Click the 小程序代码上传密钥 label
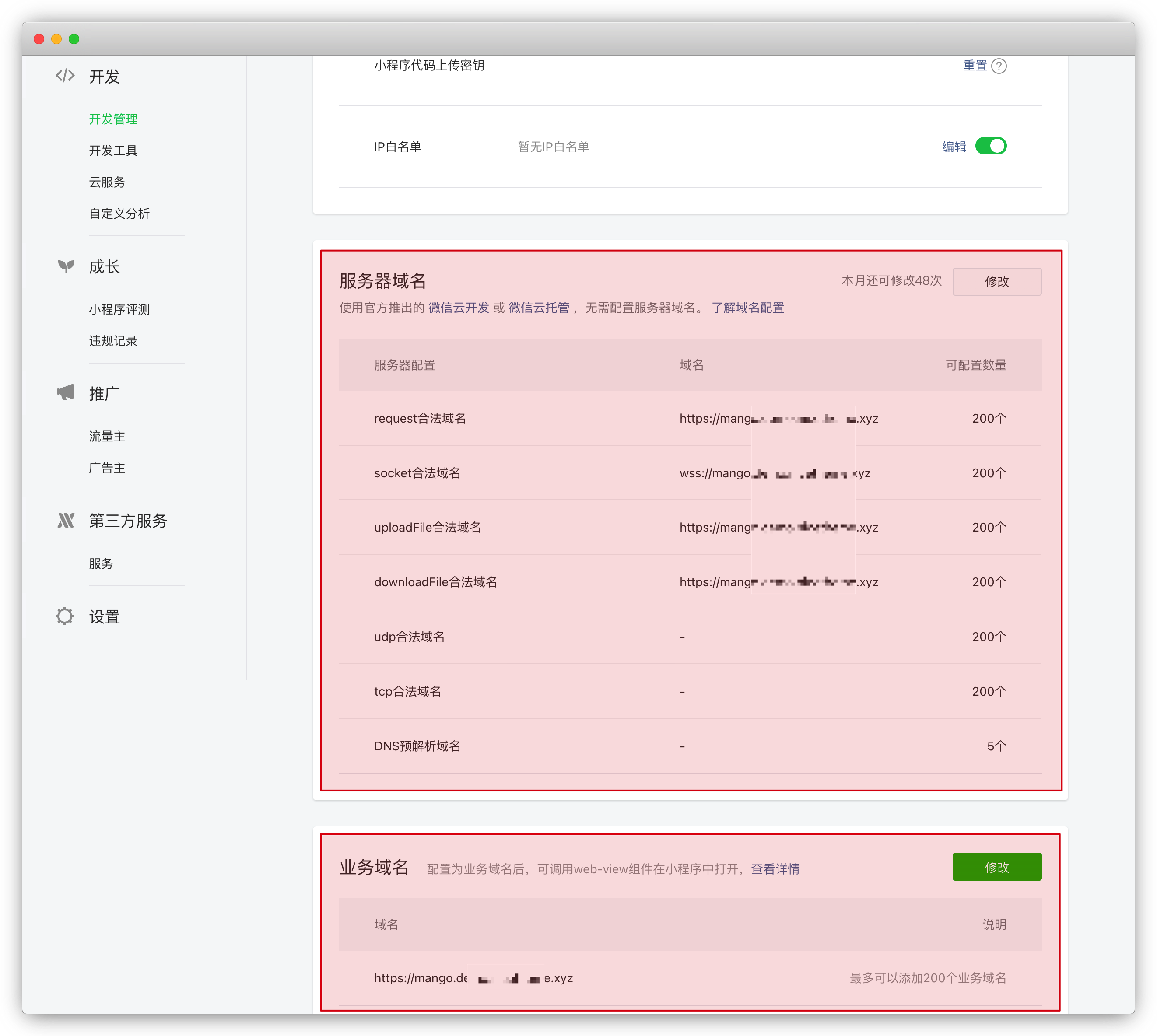This screenshot has height=1036, width=1157. pos(429,66)
